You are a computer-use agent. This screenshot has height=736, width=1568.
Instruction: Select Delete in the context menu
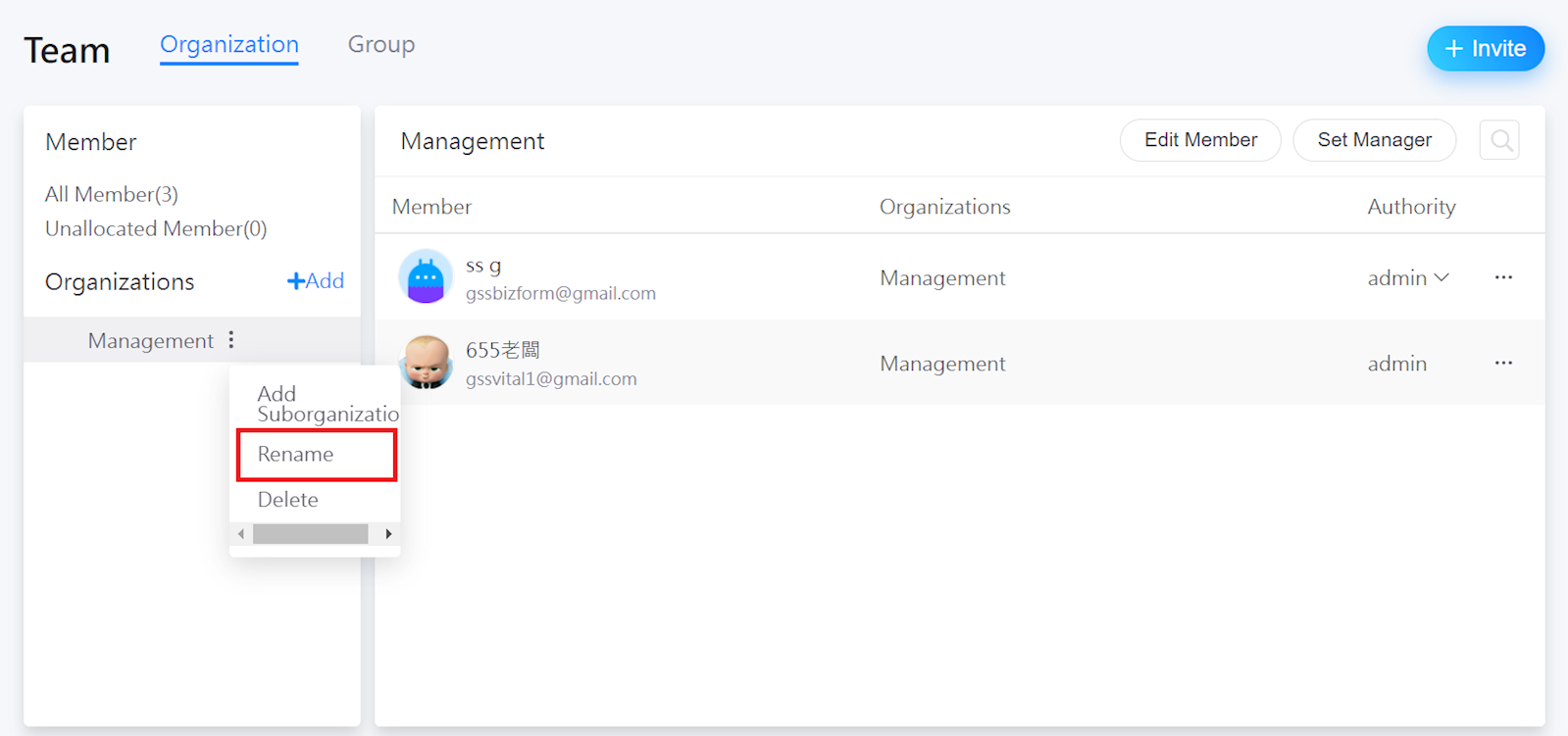point(288,500)
